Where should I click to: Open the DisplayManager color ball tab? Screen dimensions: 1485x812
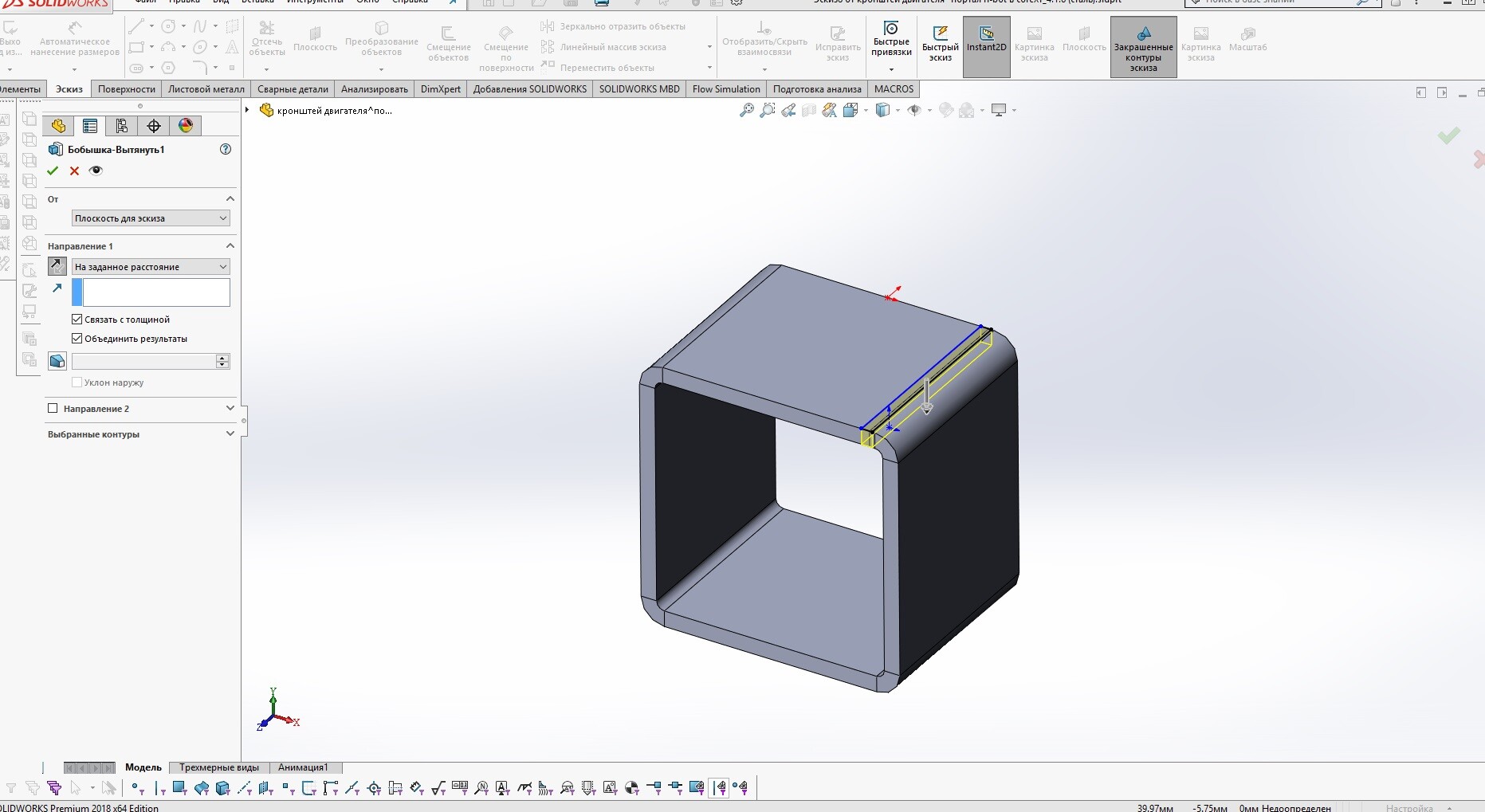(186, 126)
